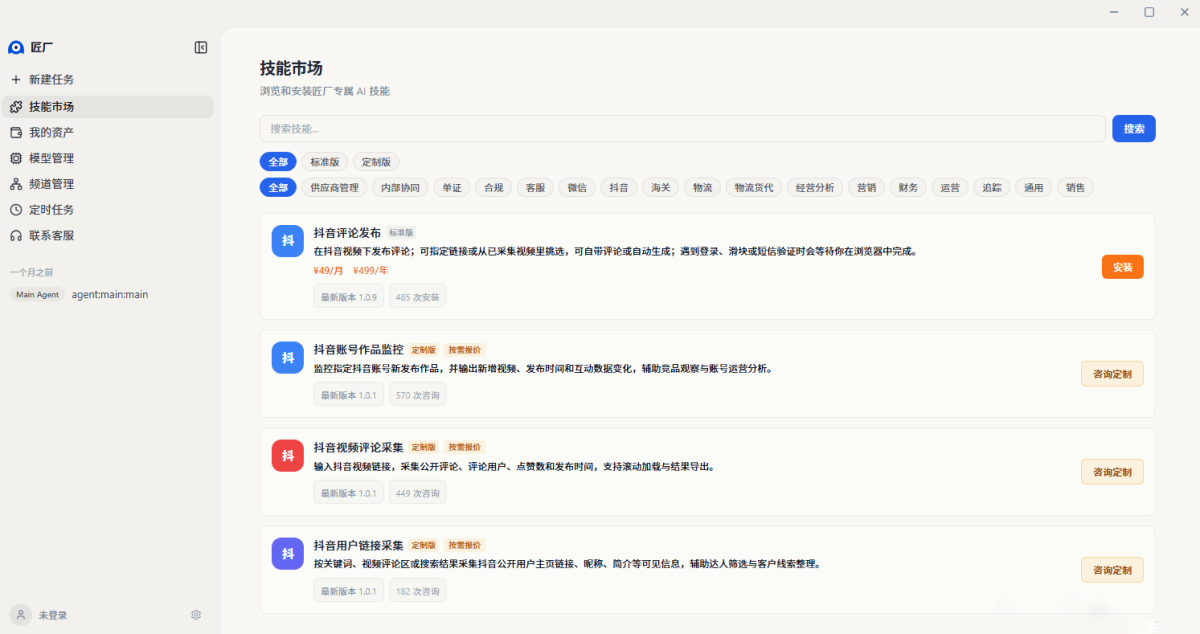Filter skills by 追踪 category
The height and width of the screenshot is (634, 1200).
(x=991, y=187)
